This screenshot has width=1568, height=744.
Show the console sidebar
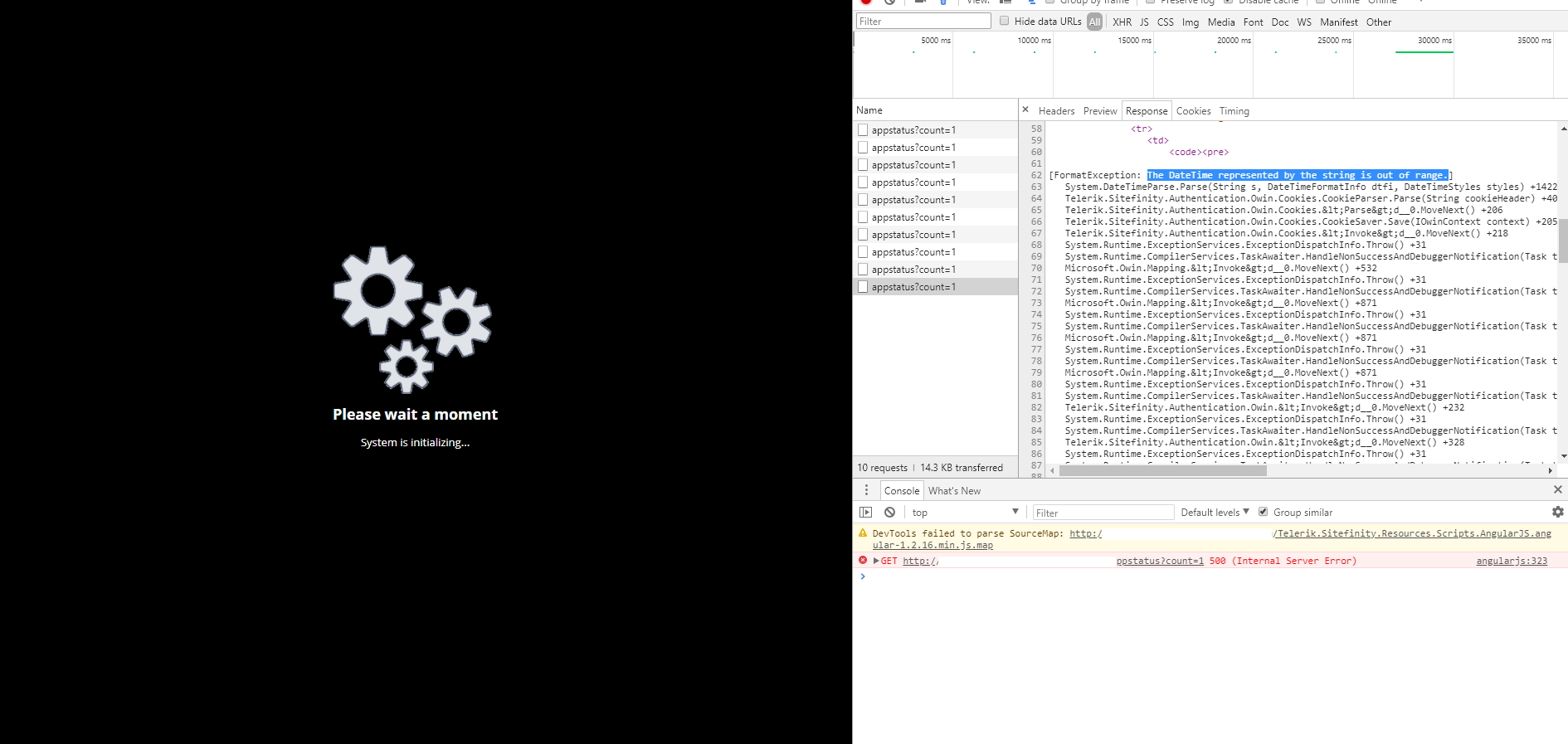[866, 513]
